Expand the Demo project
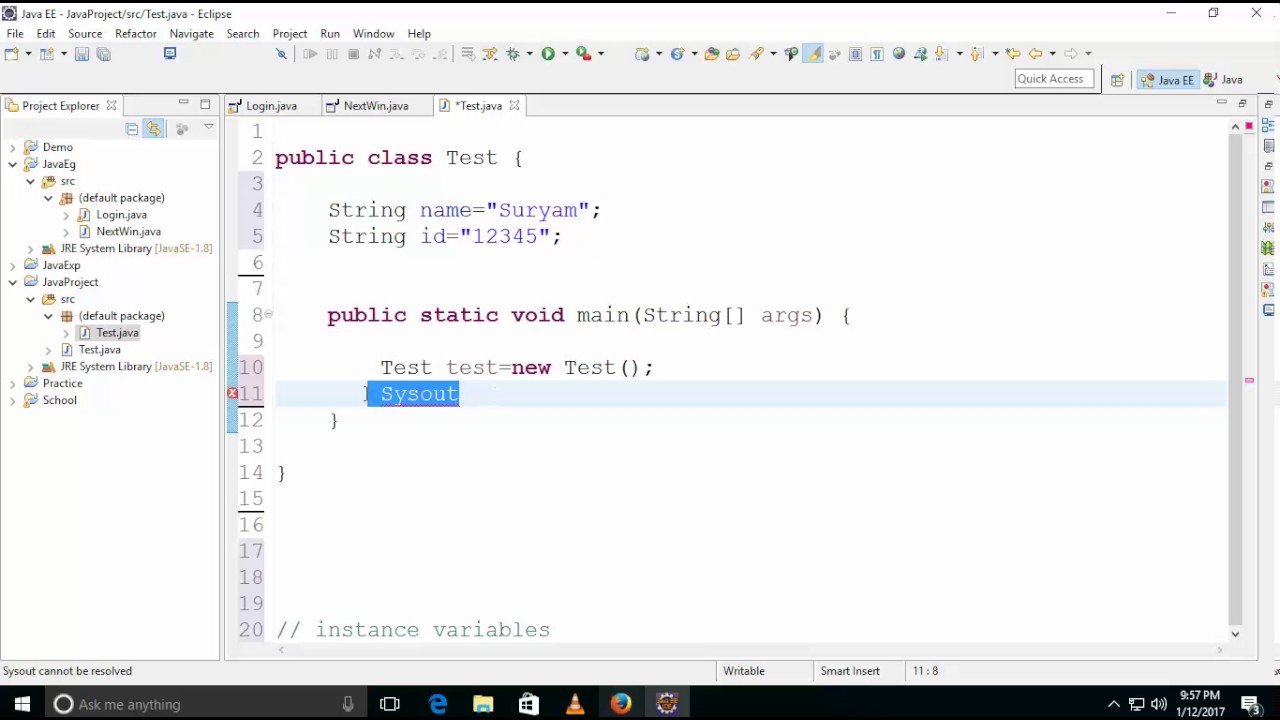 13,147
